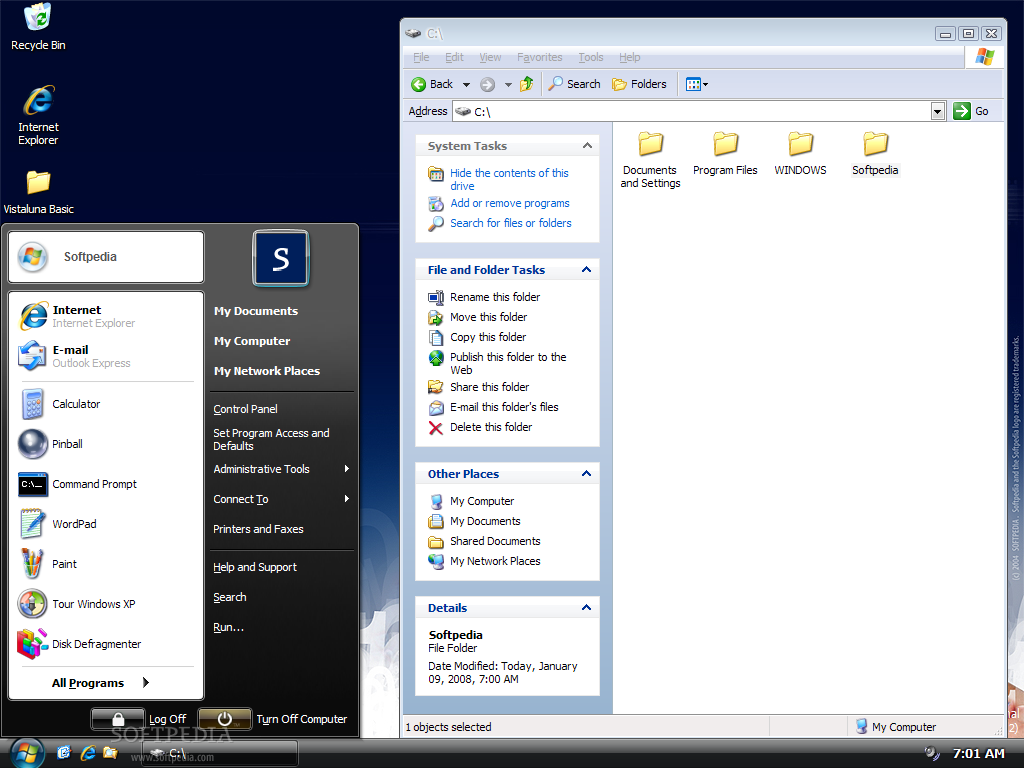Screen dimensions: 1024x768
Task: Click the Go button
Action: pos(971,111)
